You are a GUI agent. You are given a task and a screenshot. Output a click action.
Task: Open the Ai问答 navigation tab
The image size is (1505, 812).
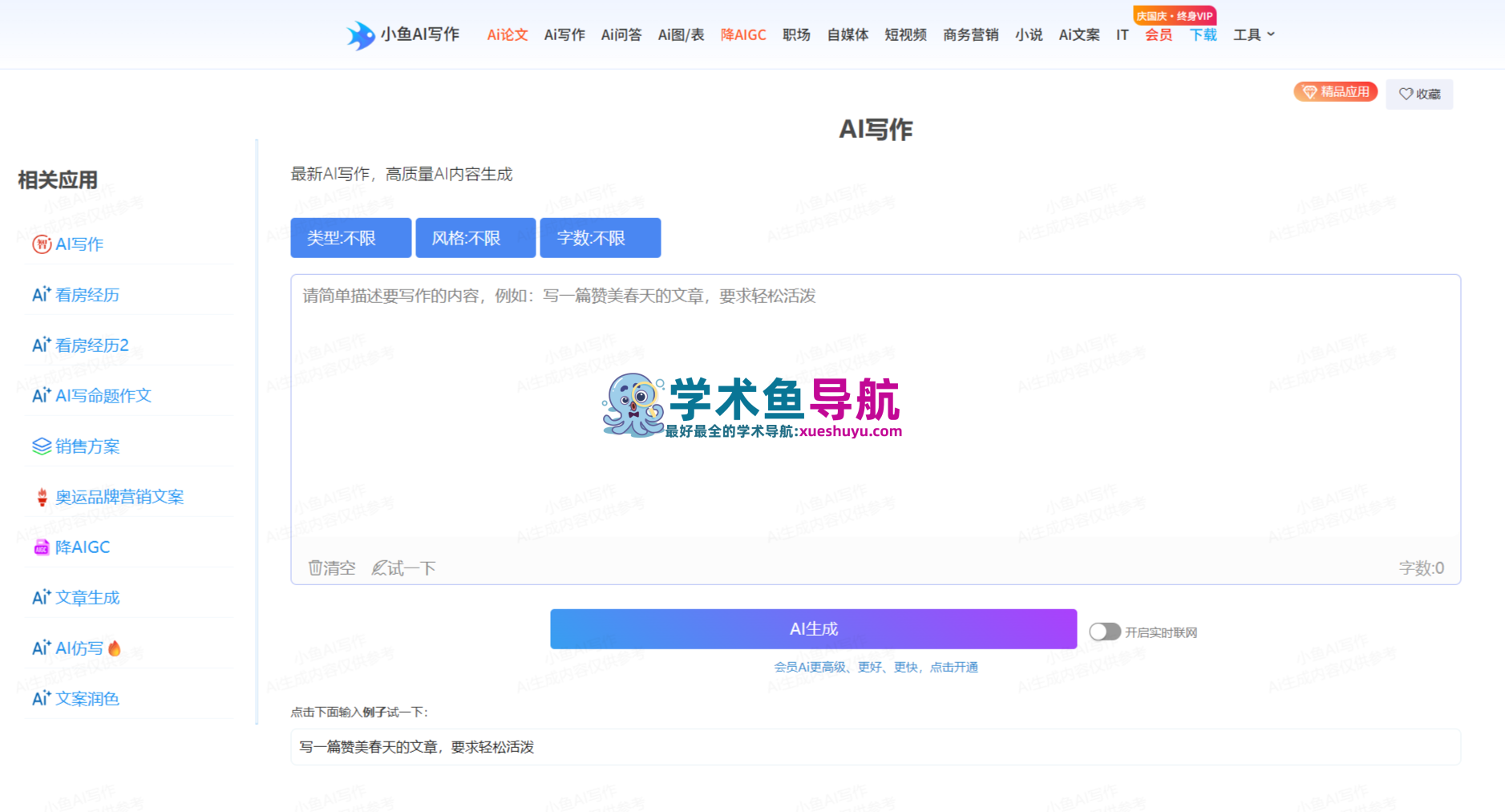(x=621, y=34)
